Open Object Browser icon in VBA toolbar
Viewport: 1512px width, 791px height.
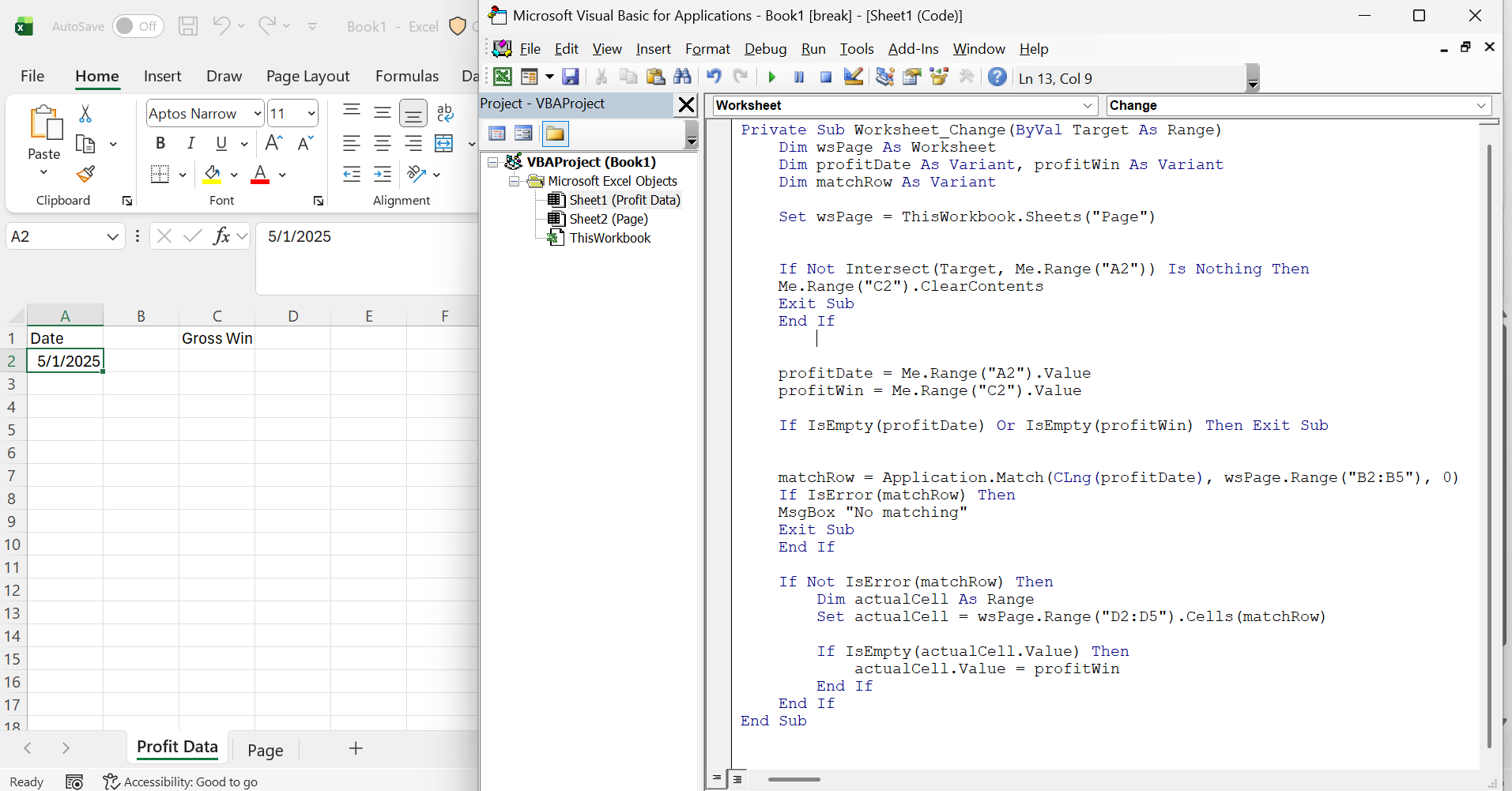tap(939, 77)
